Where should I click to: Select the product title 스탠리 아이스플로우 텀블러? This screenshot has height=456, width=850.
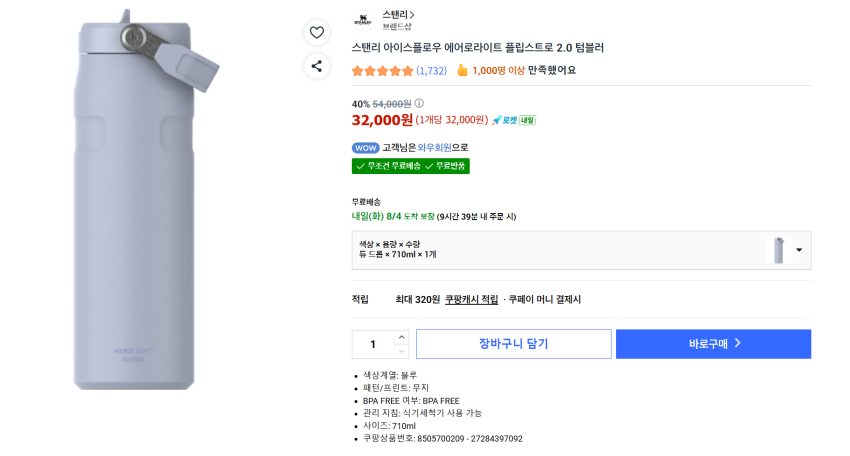point(477,48)
